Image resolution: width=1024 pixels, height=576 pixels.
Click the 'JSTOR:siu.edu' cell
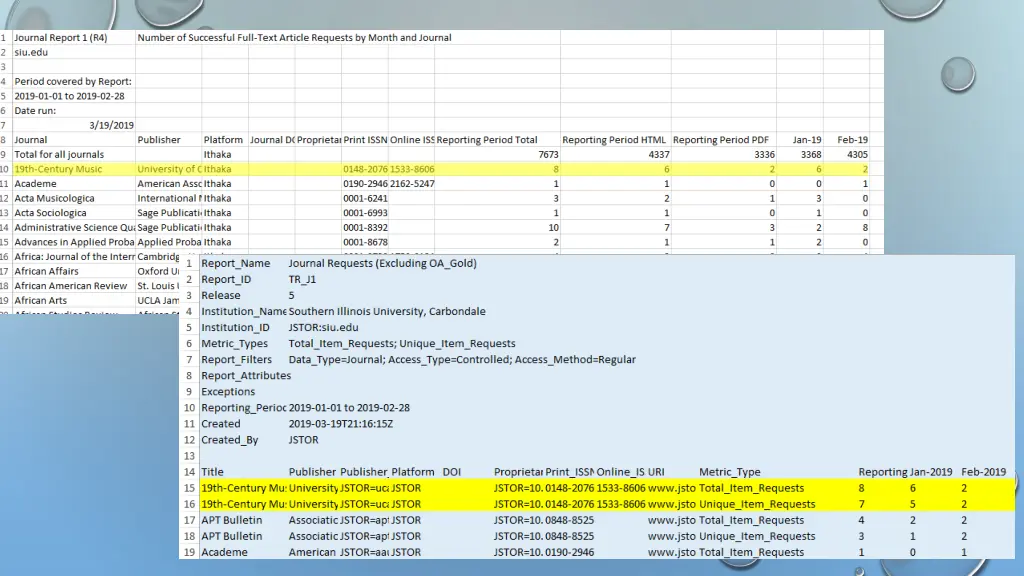pyautogui.click(x=323, y=328)
